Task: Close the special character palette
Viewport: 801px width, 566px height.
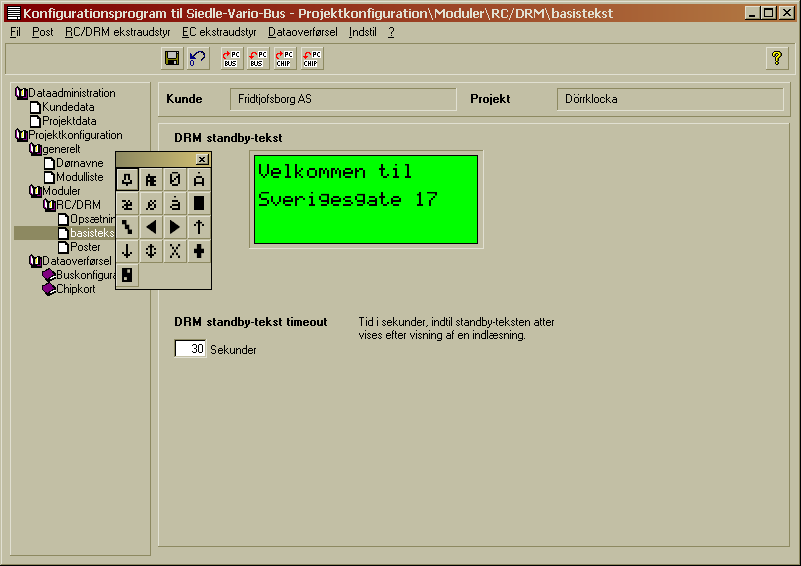Action: tap(202, 159)
